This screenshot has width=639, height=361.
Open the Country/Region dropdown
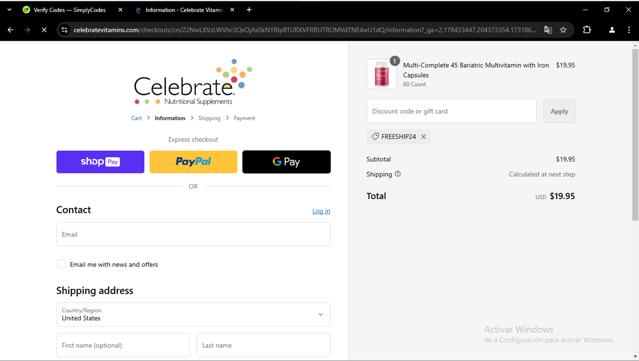pyautogui.click(x=193, y=314)
